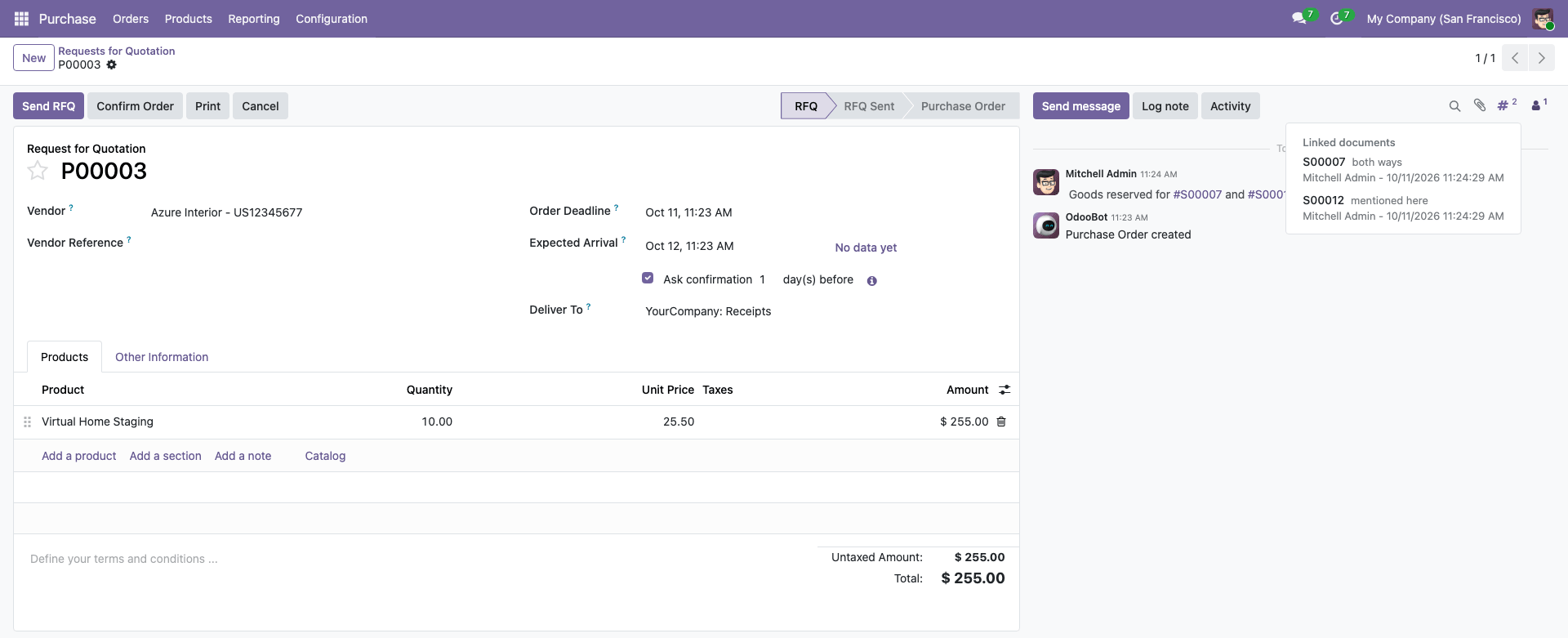Search the chatter messages with magnifier icon
The height and width of the screenshot is (638, 1568).
point(1454,106)
